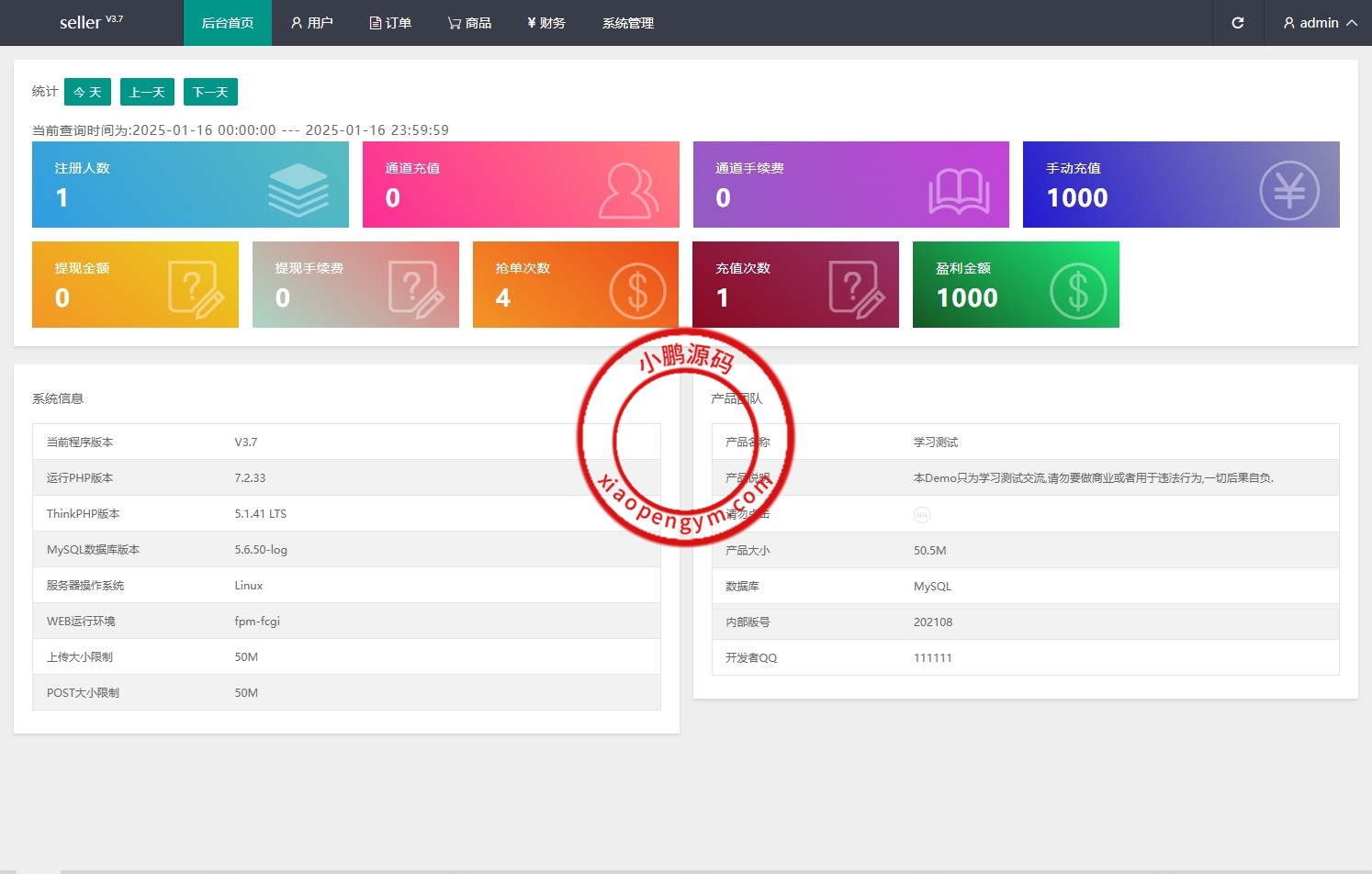Click the small round icon beside 请勿点击
This screenshot has width=1372, height=874.
921,515
